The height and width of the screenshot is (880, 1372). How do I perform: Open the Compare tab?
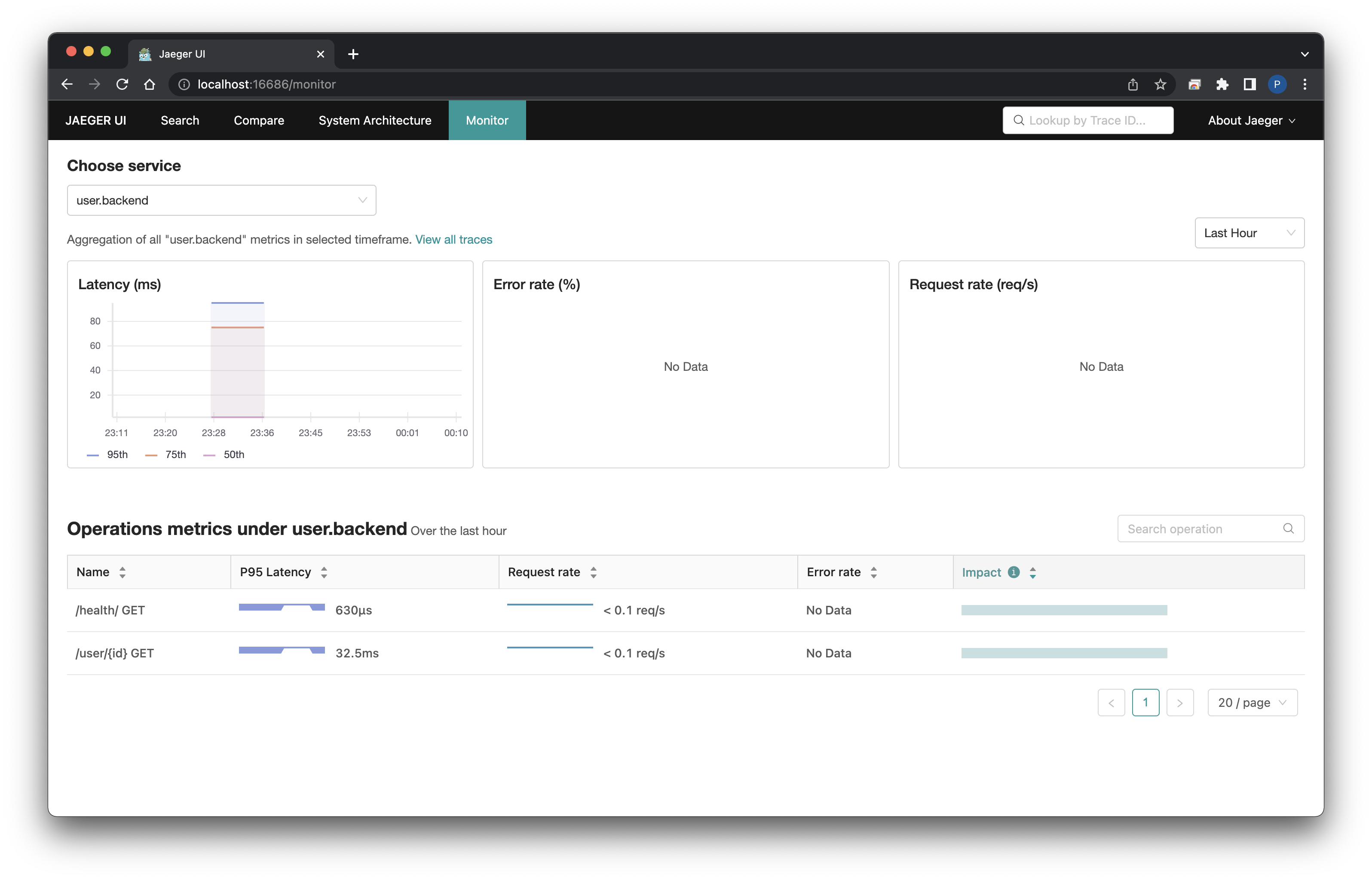[259, 121]
